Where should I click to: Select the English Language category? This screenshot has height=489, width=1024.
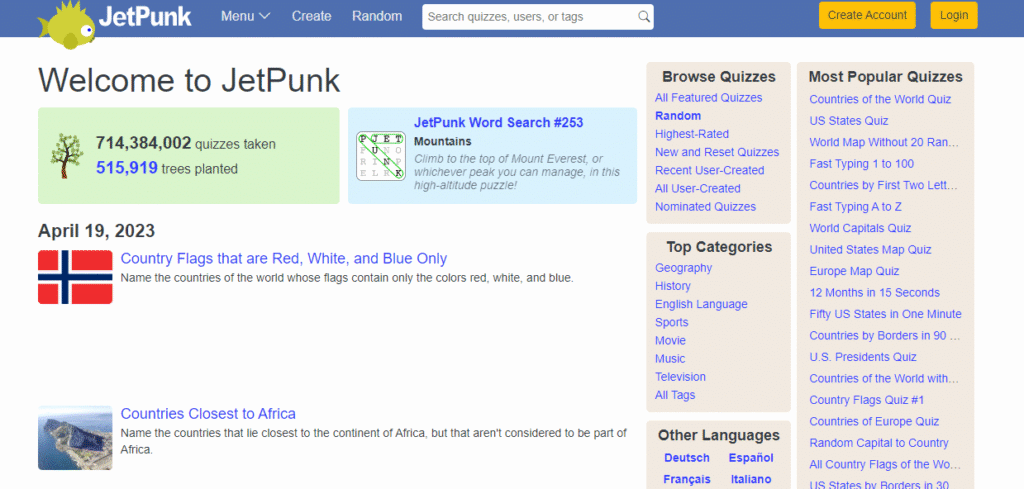click(x=701, y=304)
